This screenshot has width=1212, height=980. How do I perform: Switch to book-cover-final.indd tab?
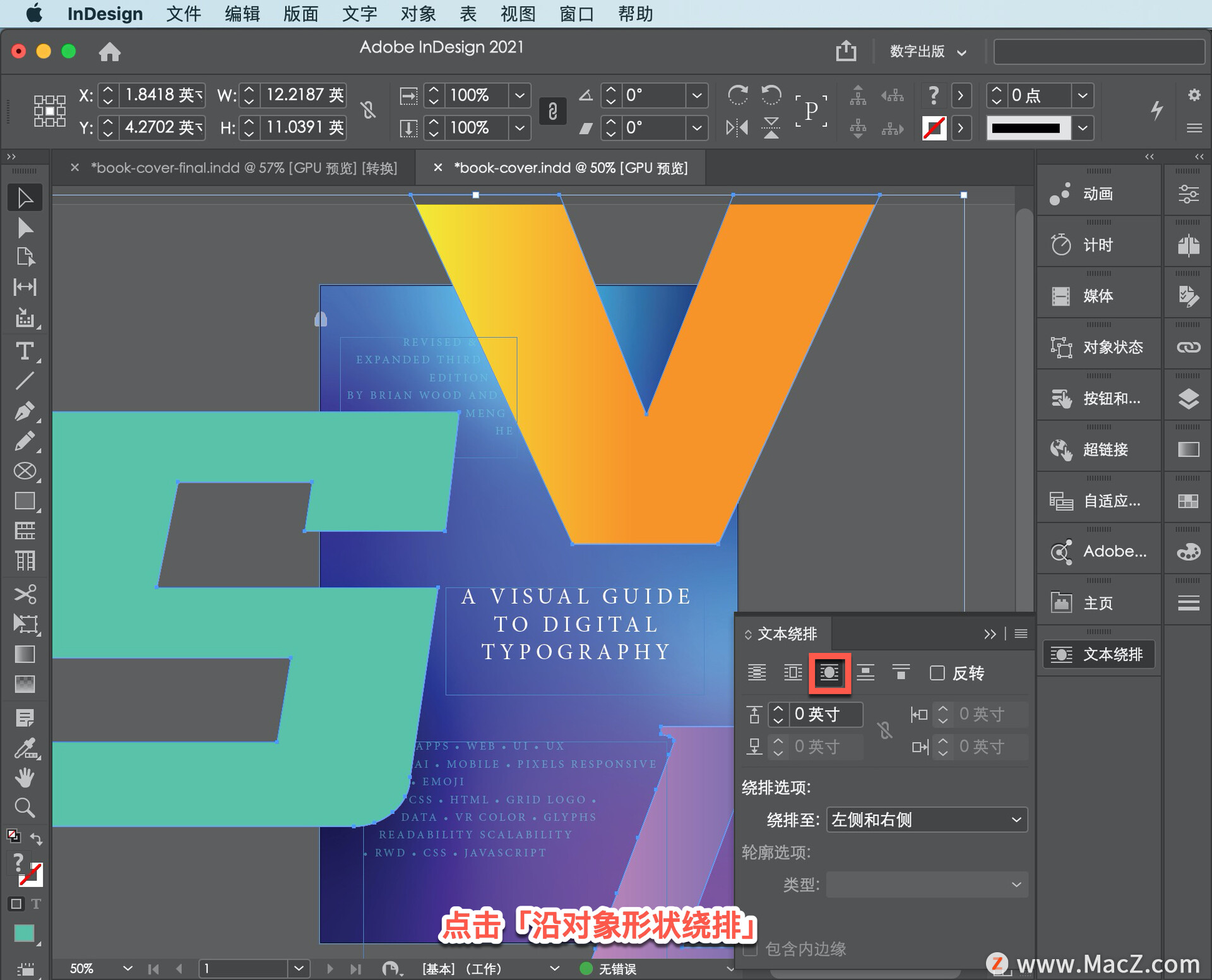click(244, 168)
